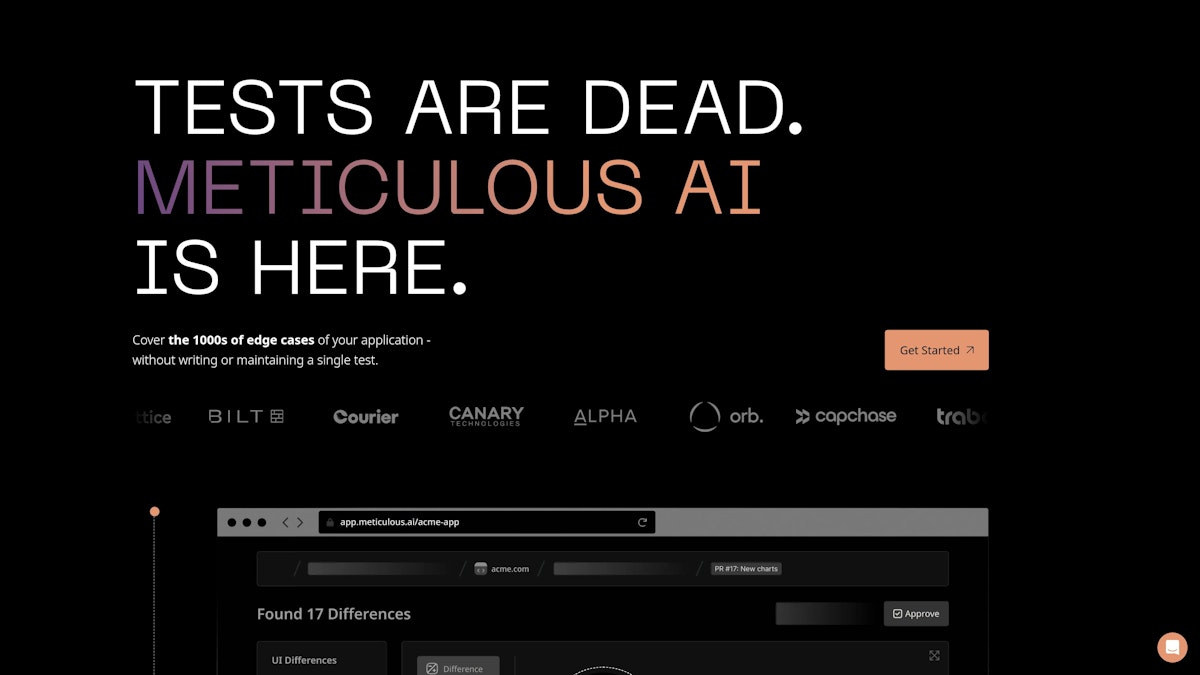The height and width of the screenshot is (675, 1200).
Task: Click the reload icon in address bar
Action: [x=643, y=522]
